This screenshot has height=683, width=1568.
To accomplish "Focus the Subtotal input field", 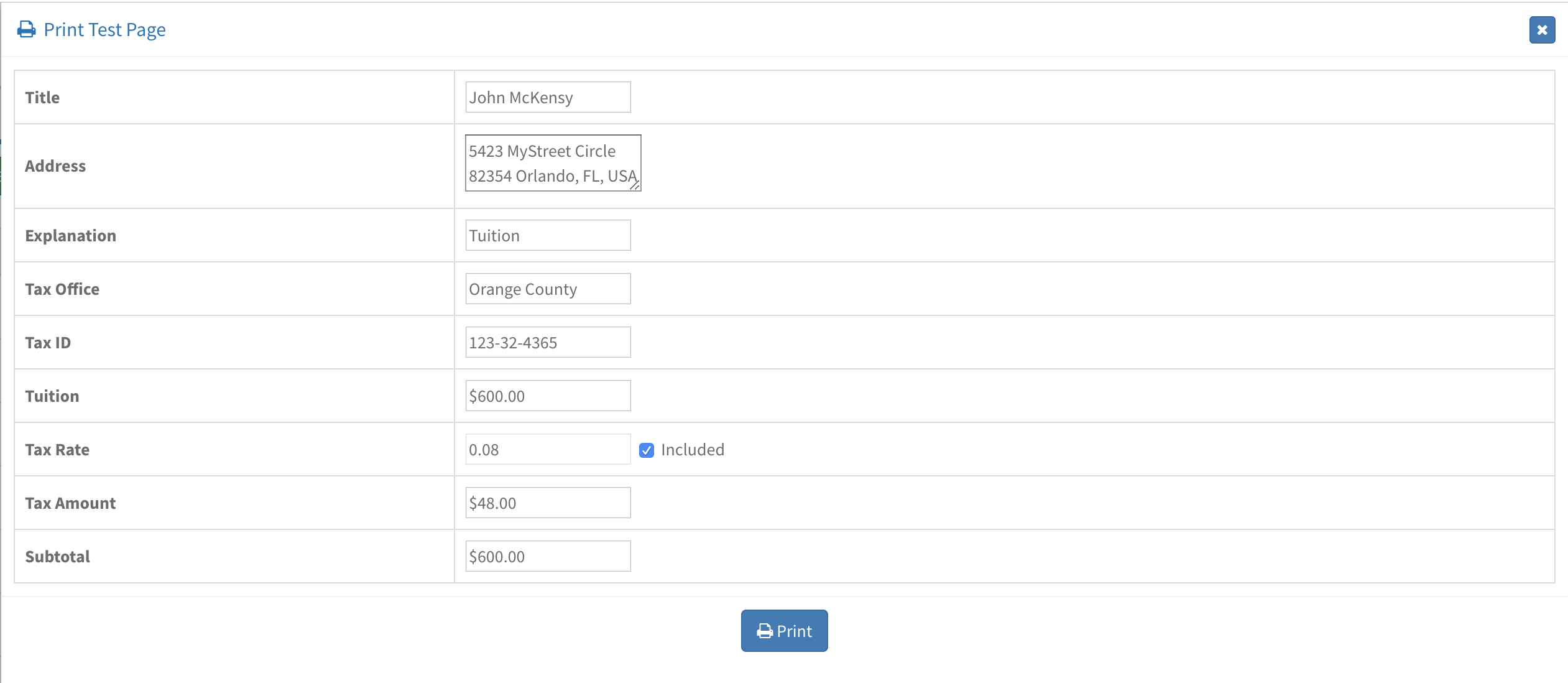I will point(548,557).
